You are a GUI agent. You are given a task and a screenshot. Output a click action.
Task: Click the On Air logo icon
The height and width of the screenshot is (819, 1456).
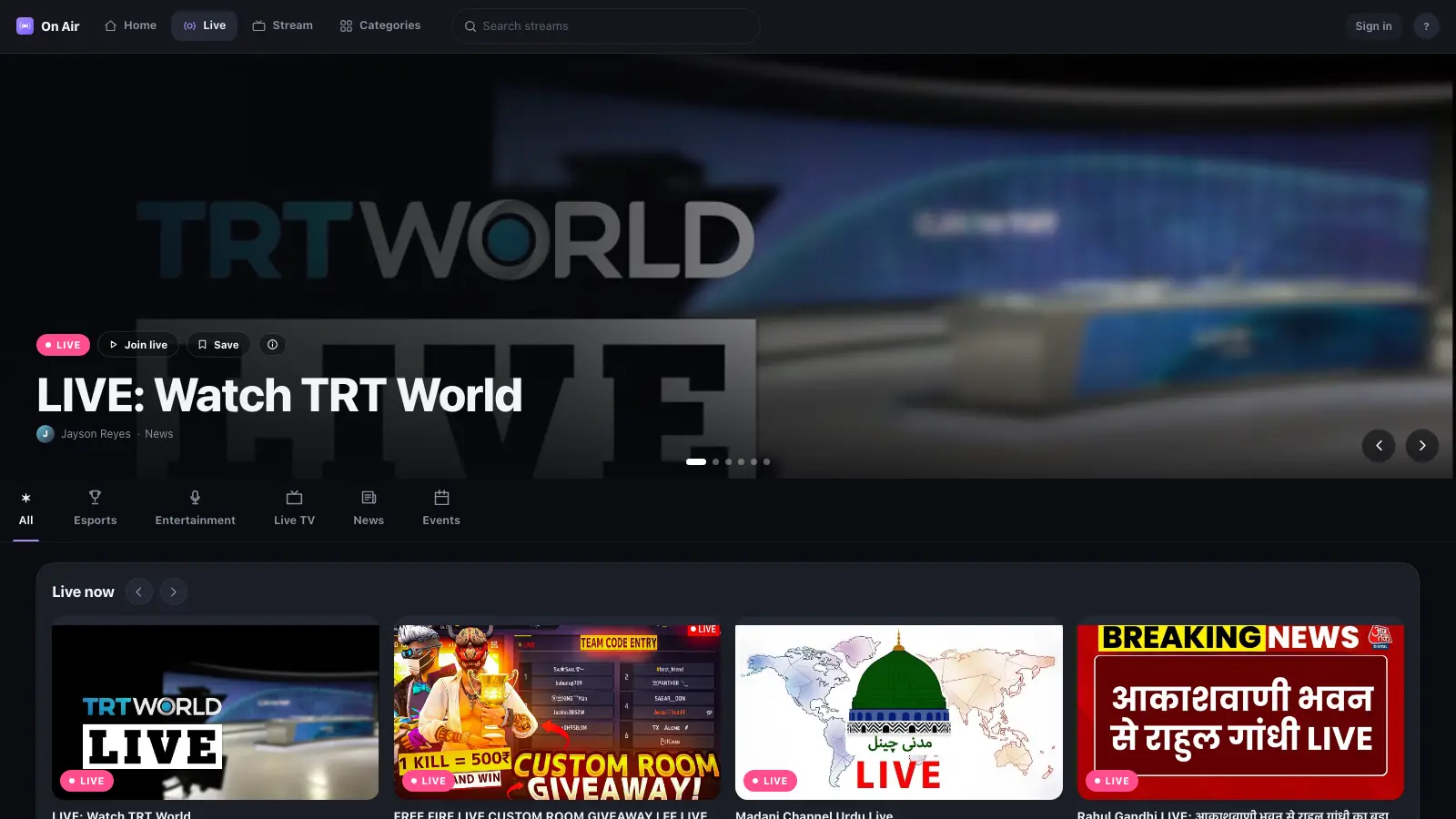[25, 26]
